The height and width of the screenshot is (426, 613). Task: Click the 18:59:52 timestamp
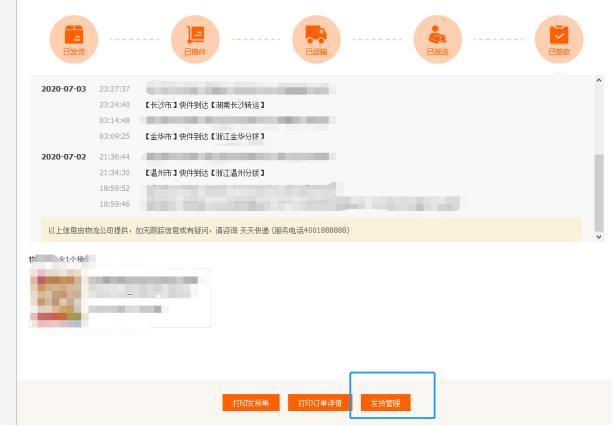pos(114,188)
